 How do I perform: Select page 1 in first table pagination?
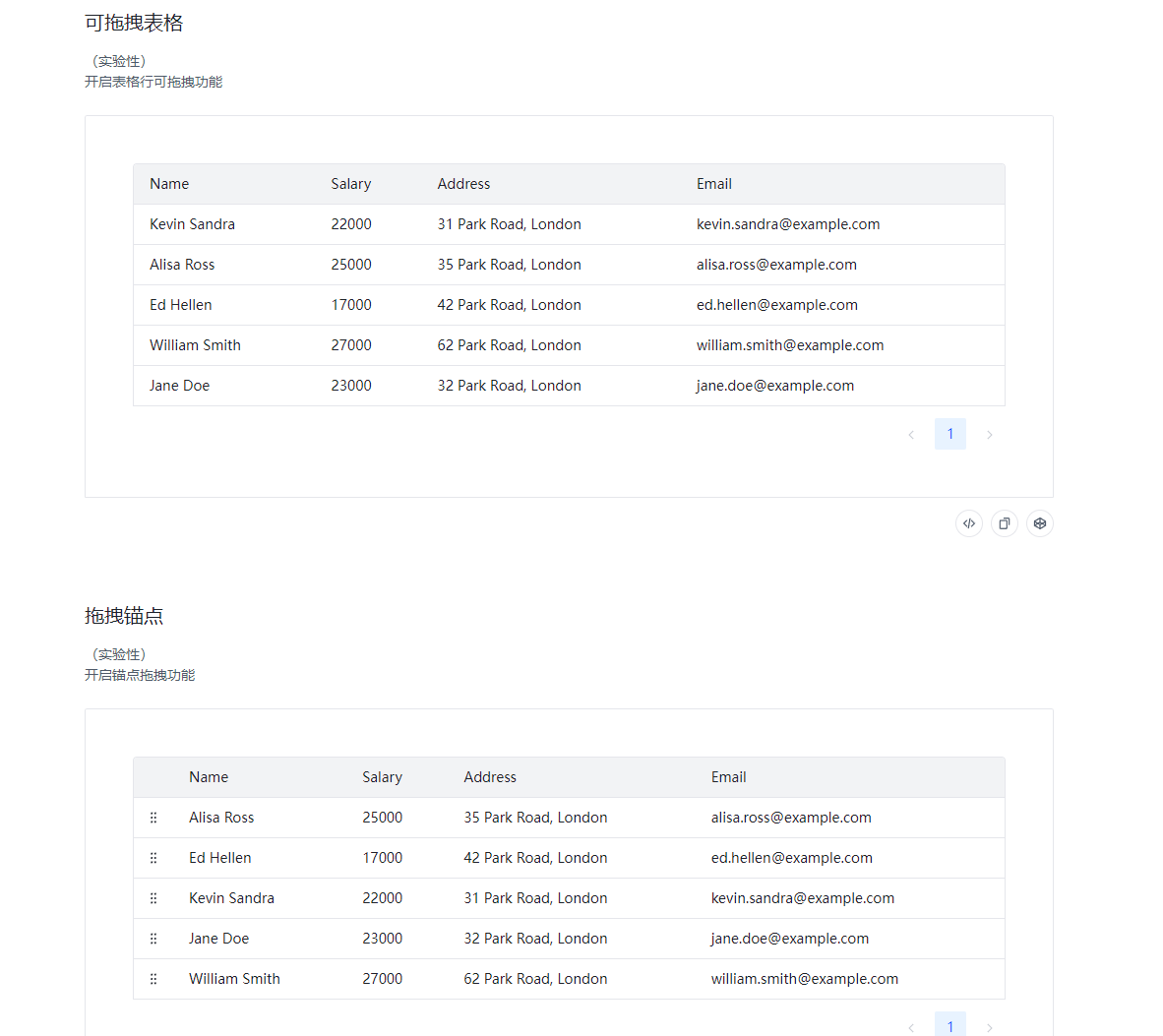pos(950,435)
